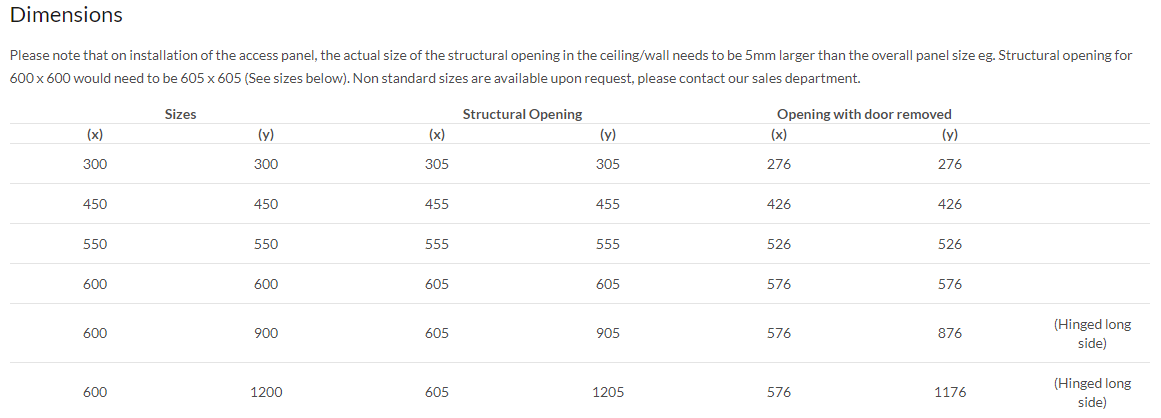Click the 426 door removed x value
1161x418 pixels.
[x=779, y=204]
